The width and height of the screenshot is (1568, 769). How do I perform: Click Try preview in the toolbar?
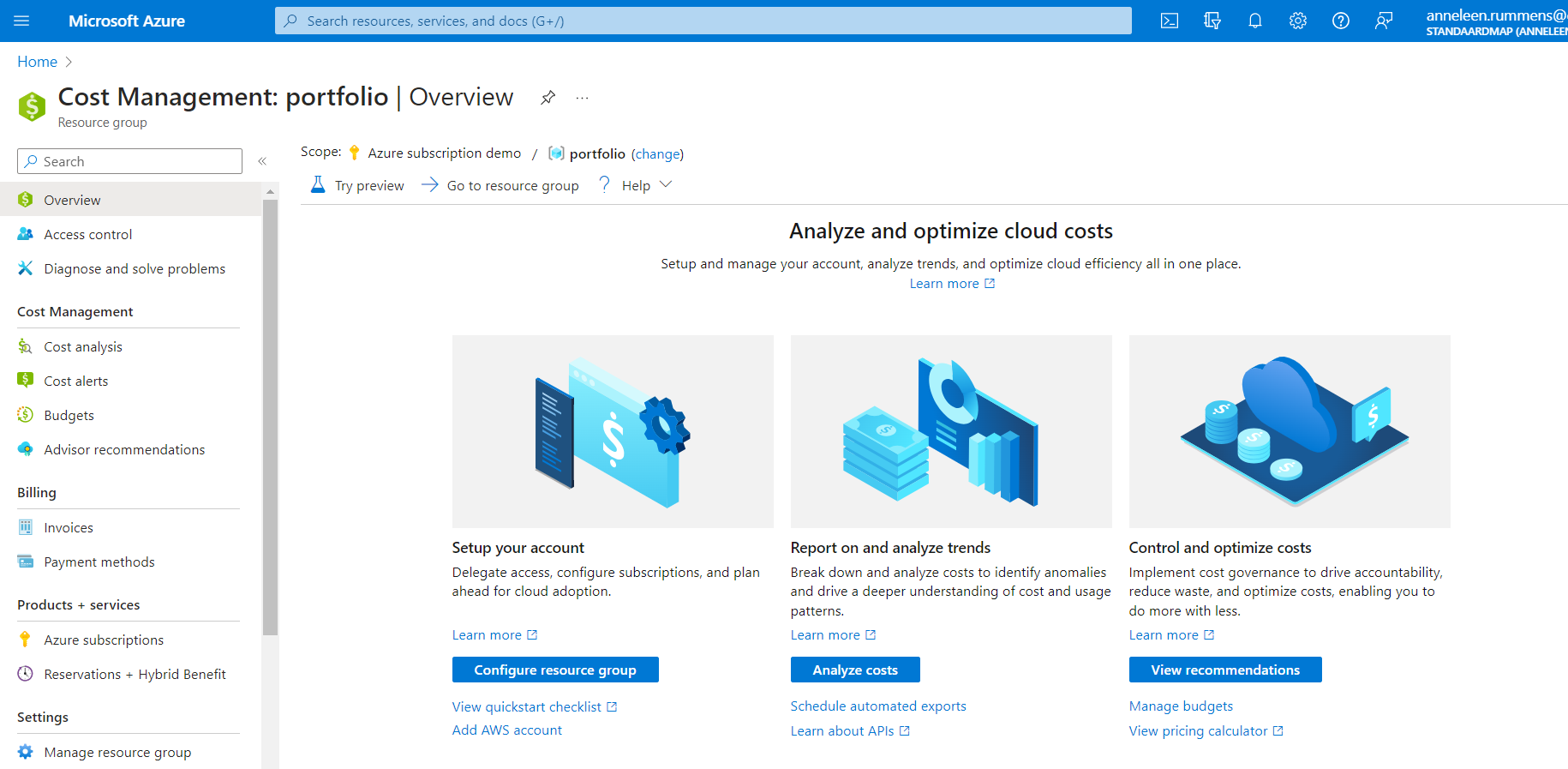click(x=357, y=185)
